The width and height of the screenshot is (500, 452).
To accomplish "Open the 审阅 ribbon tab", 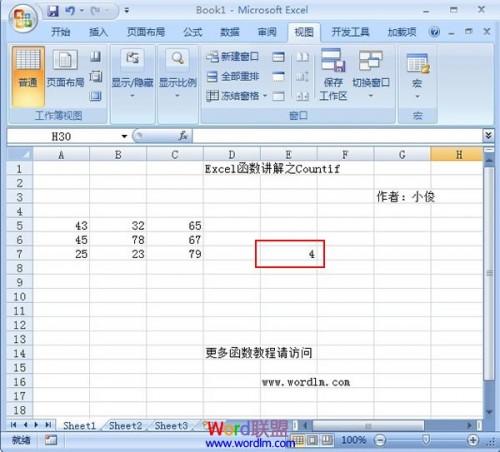I will pos(267,32).
